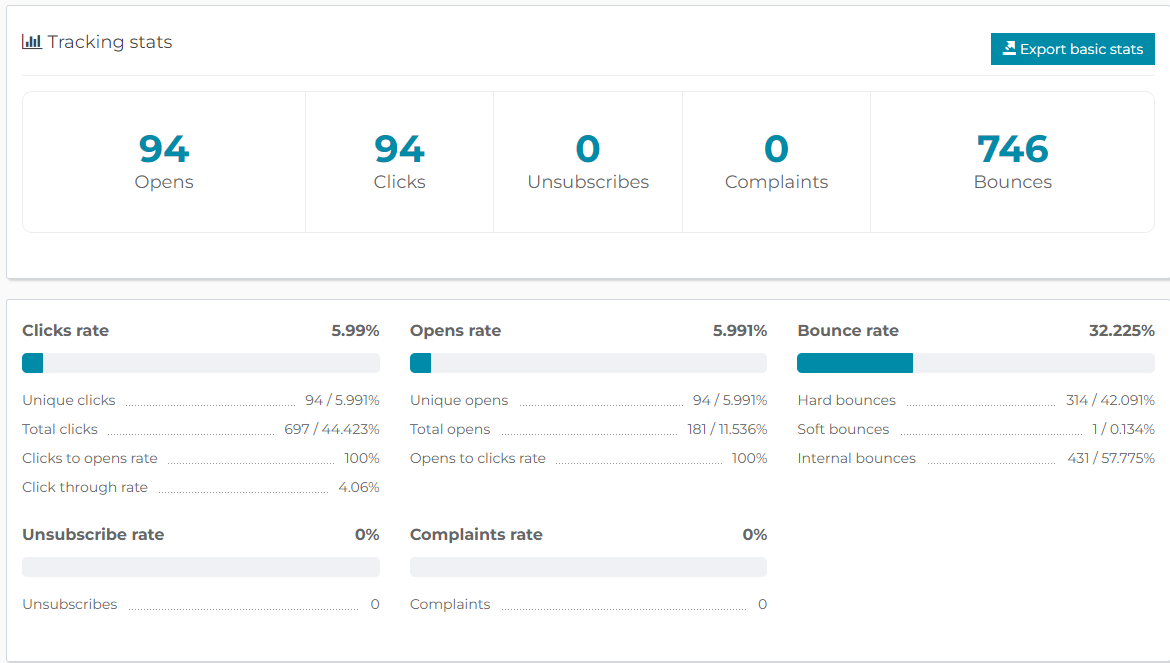Click the Total clicks label

60,430
